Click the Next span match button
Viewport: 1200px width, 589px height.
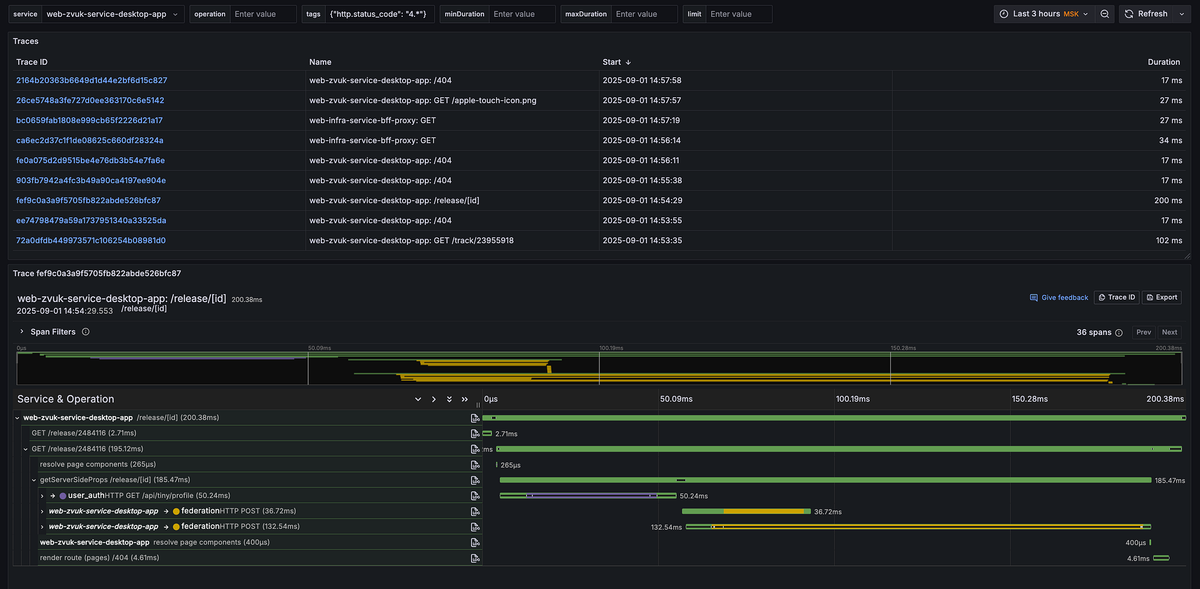(1169, 332)
